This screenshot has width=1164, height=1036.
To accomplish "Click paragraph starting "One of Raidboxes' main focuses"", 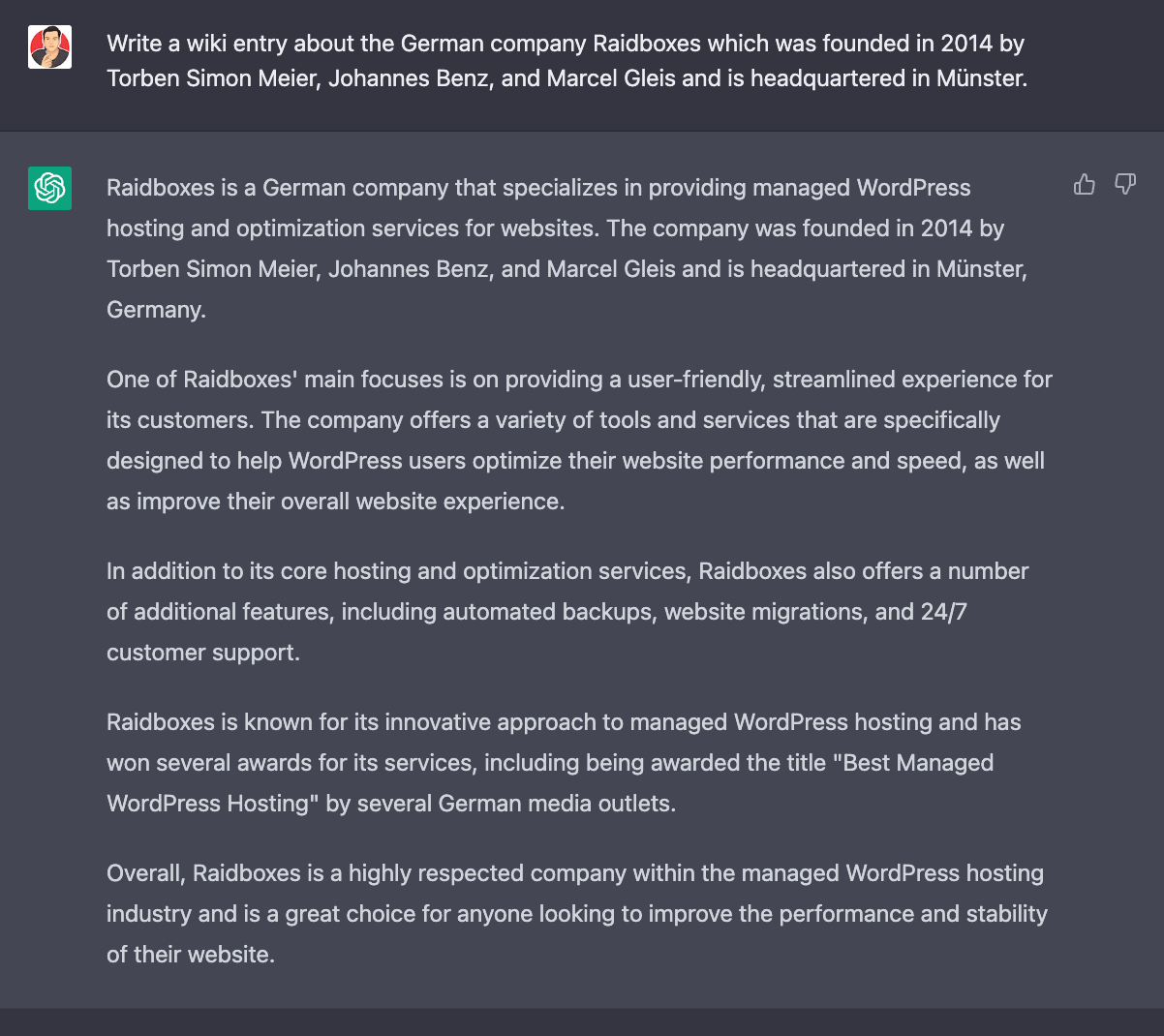I will click(578, 441).
